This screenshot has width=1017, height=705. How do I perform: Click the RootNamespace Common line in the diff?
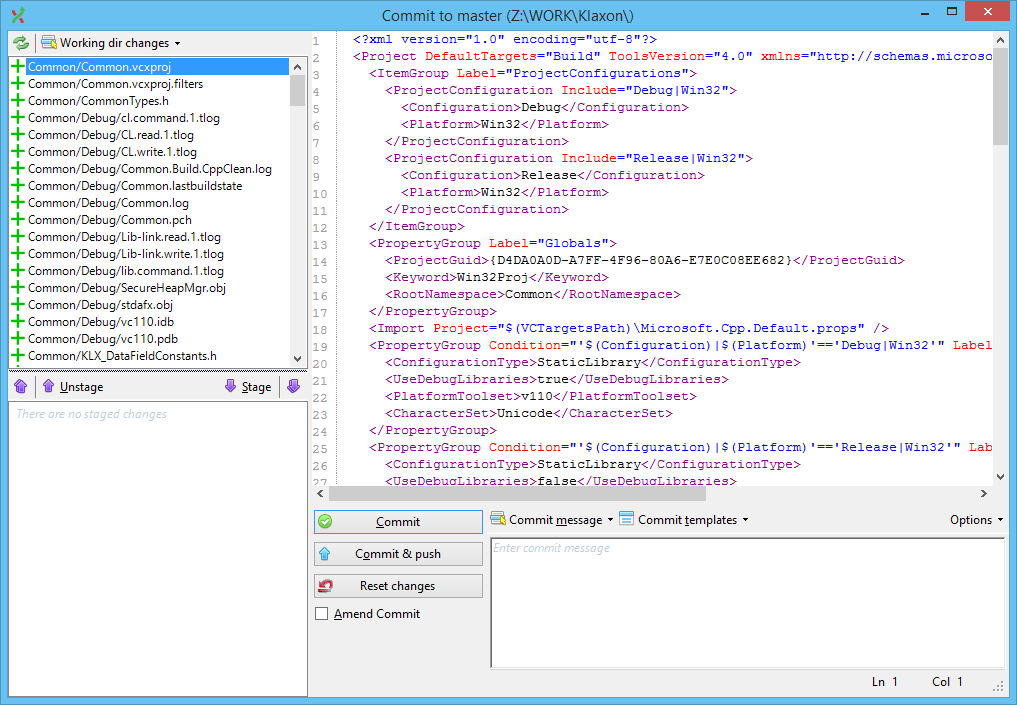click(533, 294)
